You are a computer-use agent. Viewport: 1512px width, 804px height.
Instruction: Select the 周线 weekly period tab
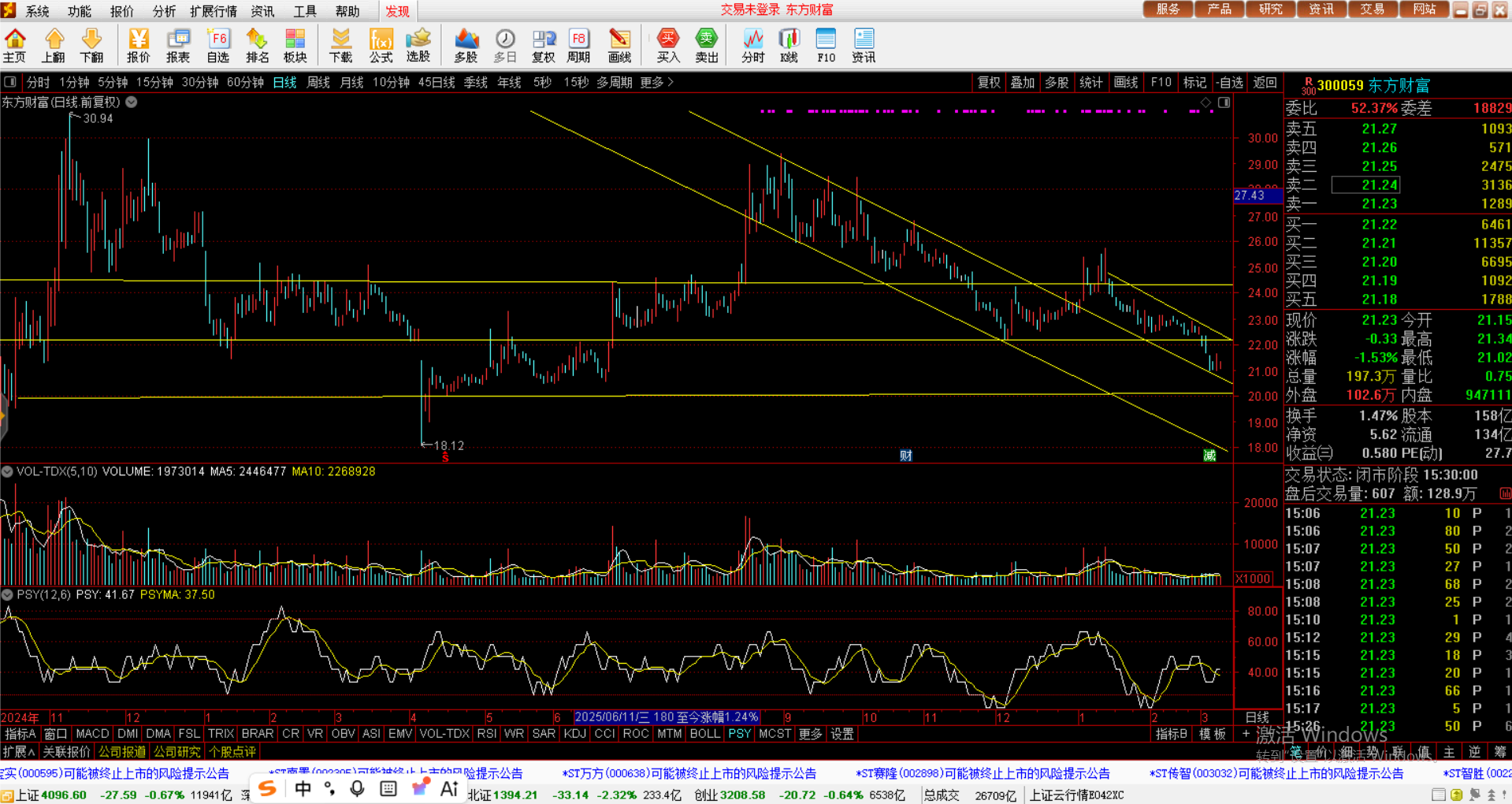pyautogui.click(x=318, y=82)
